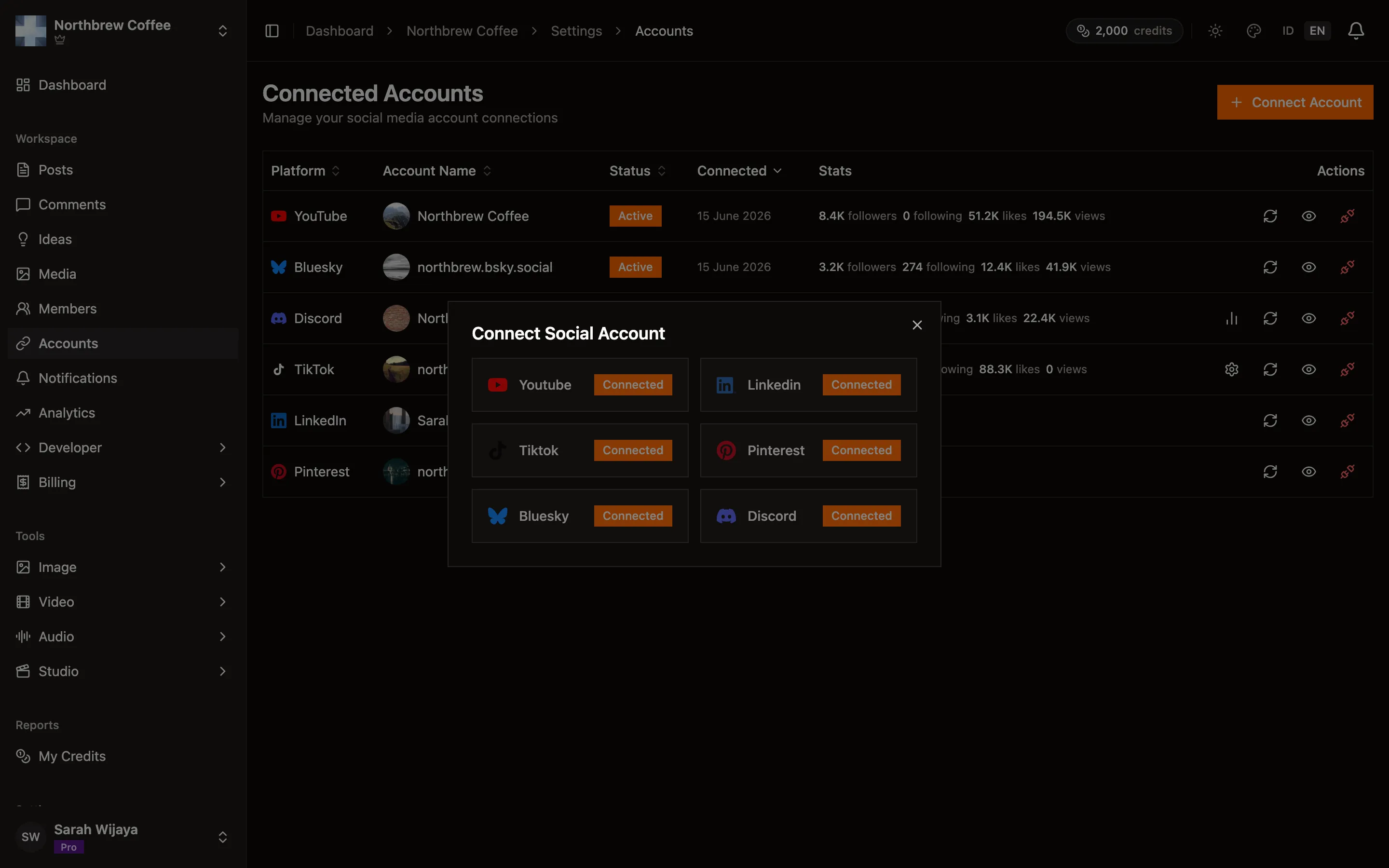Screen dimensions: 1389x868
Task: Expand the Studio tools section
Action: [123, 671]
